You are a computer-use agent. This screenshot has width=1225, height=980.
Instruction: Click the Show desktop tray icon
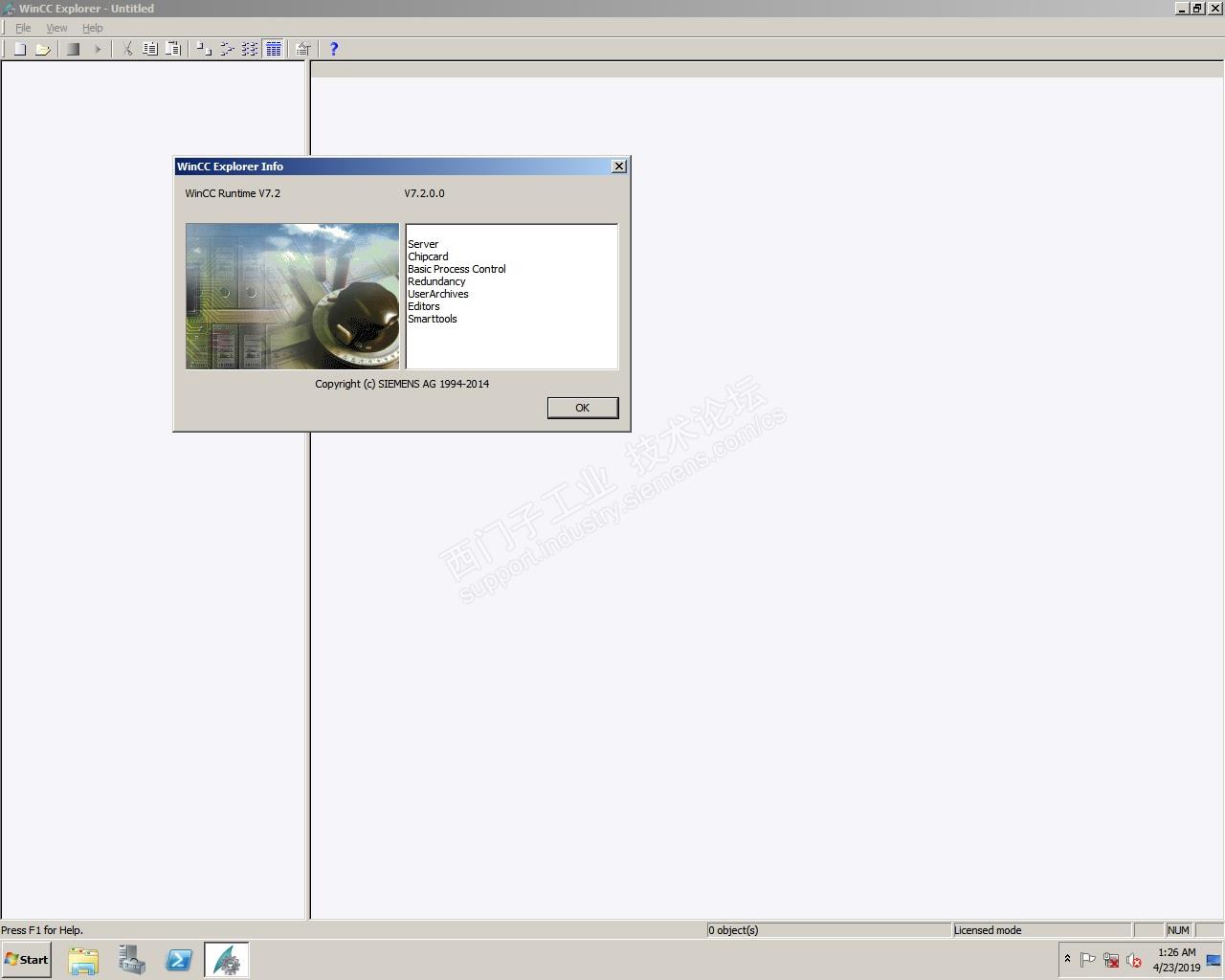click(x=1214, y=960)
